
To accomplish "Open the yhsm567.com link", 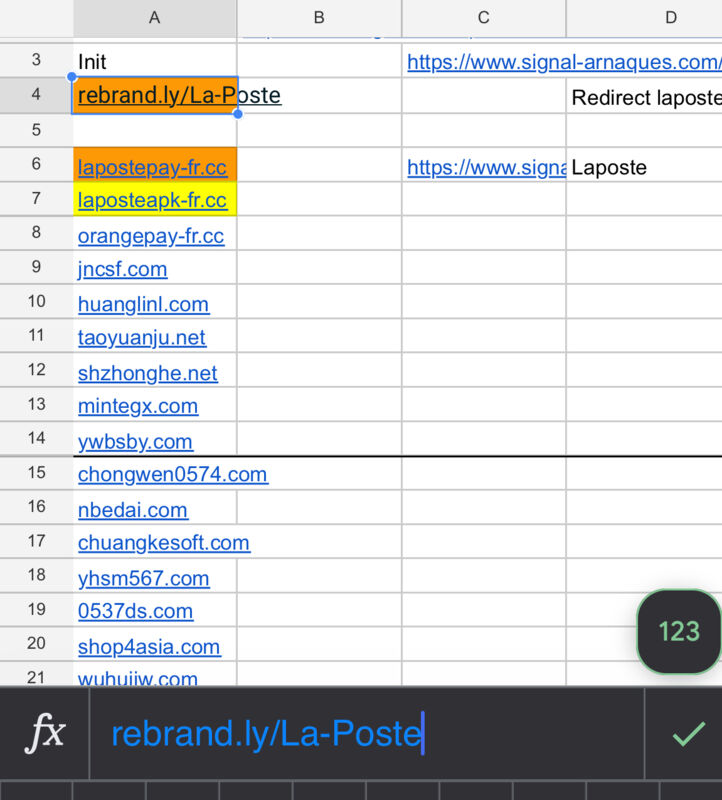I will (x=143, y=579).
